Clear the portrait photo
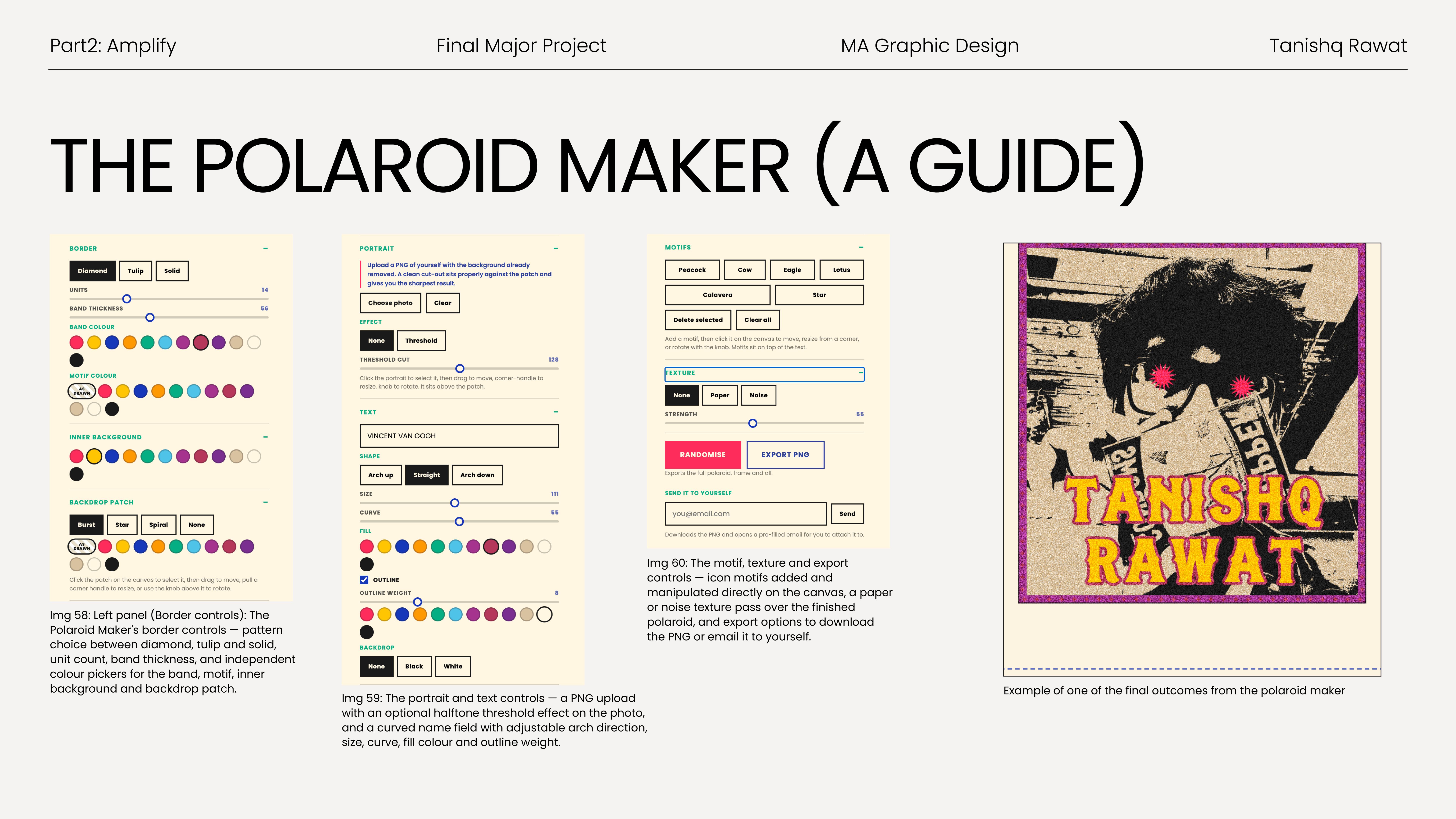Viewport: 1456px width, 819px height. tap(442, 303)
